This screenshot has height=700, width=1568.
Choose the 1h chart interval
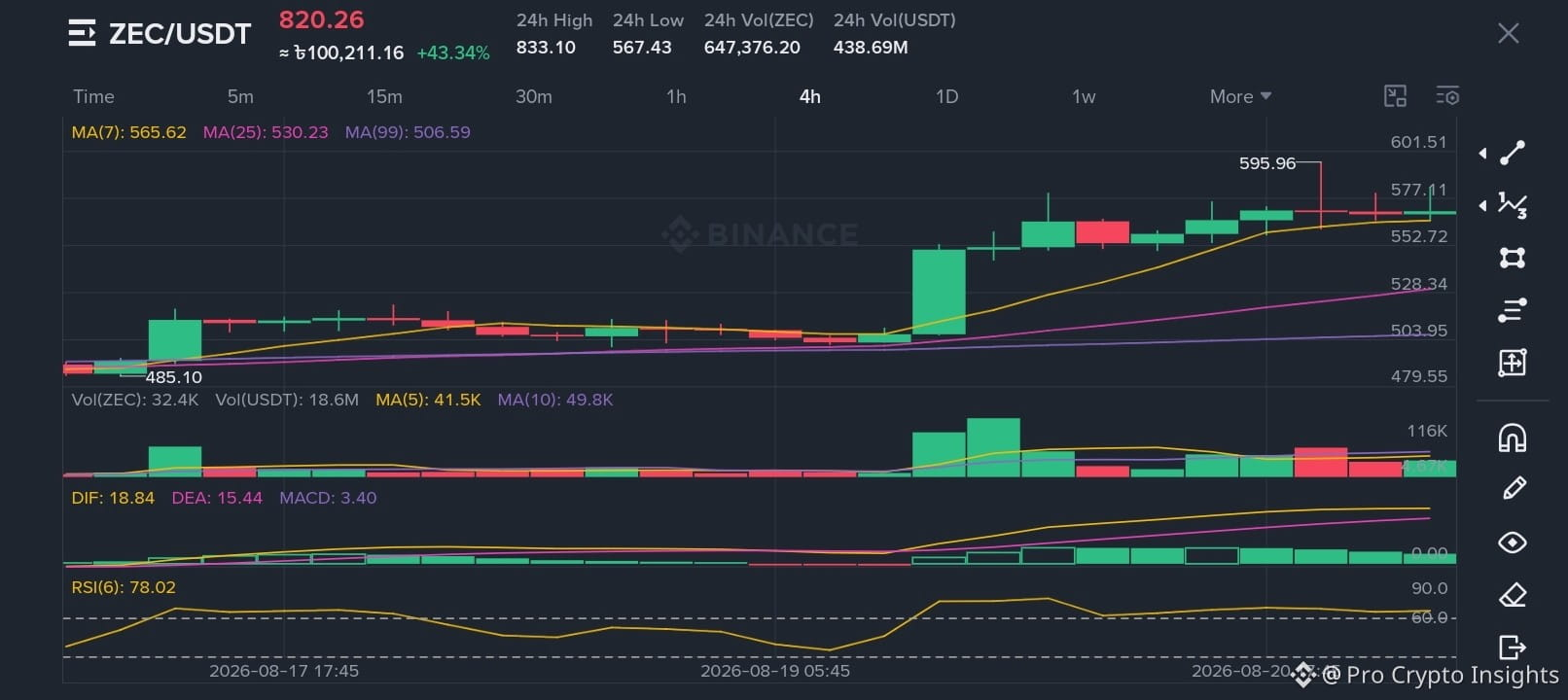pyautogui.click(x=676, y=96)
